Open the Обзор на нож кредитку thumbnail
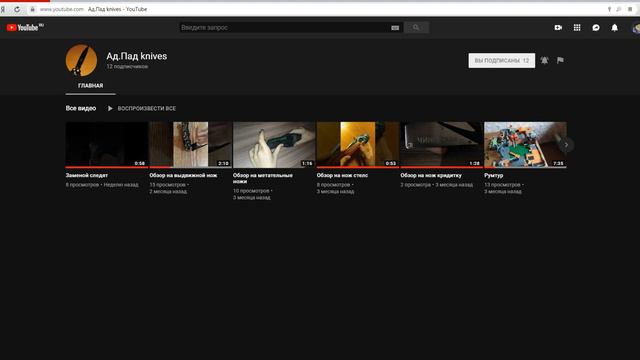 tap(441, 144)
